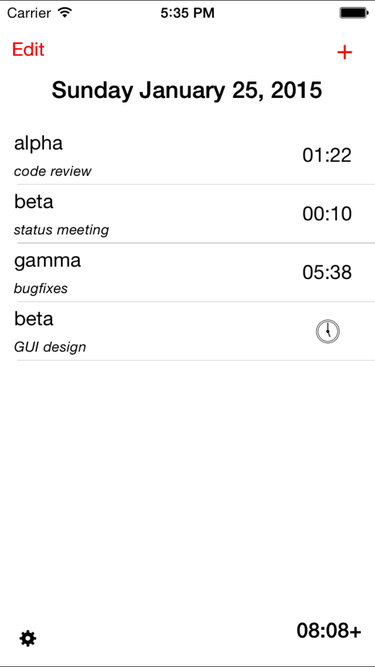Tap the code review subtitle text

click(x=53, y=171)
